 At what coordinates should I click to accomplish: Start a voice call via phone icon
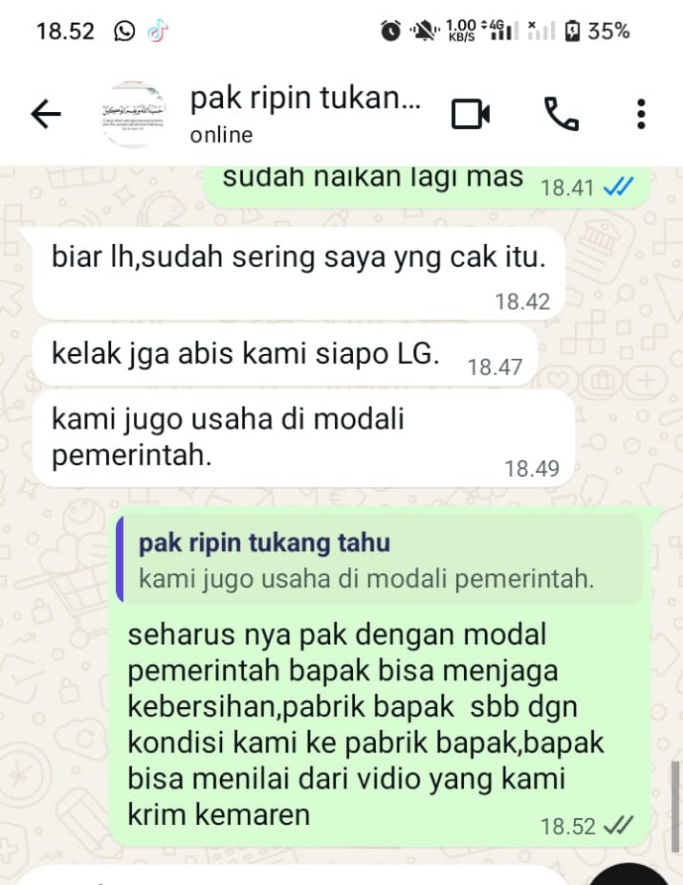click(x=561, y=114)
